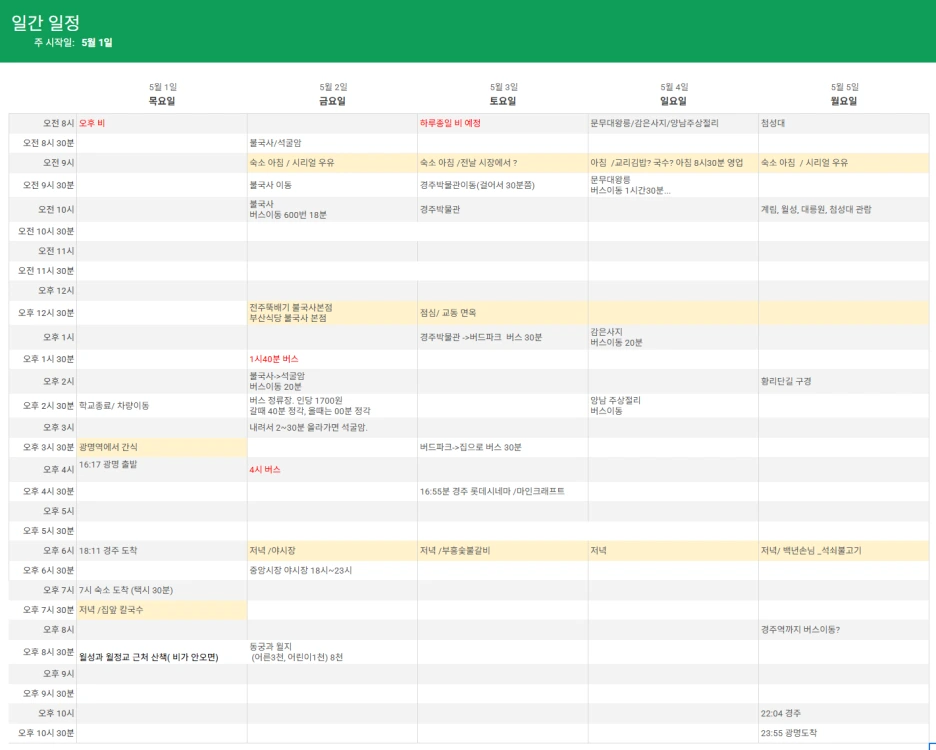Select the '저녁 /집앞 칼국수' cell

[x=162, y=610]
